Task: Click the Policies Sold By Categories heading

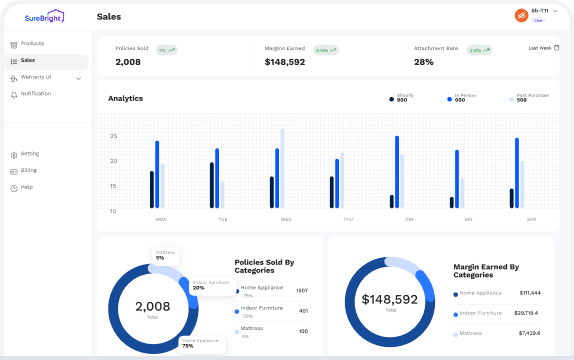Action: pos(264,266)
